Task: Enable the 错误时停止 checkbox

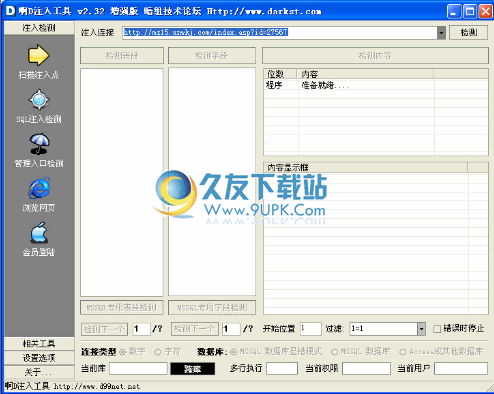Action: pyautogui.click(x=437, y=329)
